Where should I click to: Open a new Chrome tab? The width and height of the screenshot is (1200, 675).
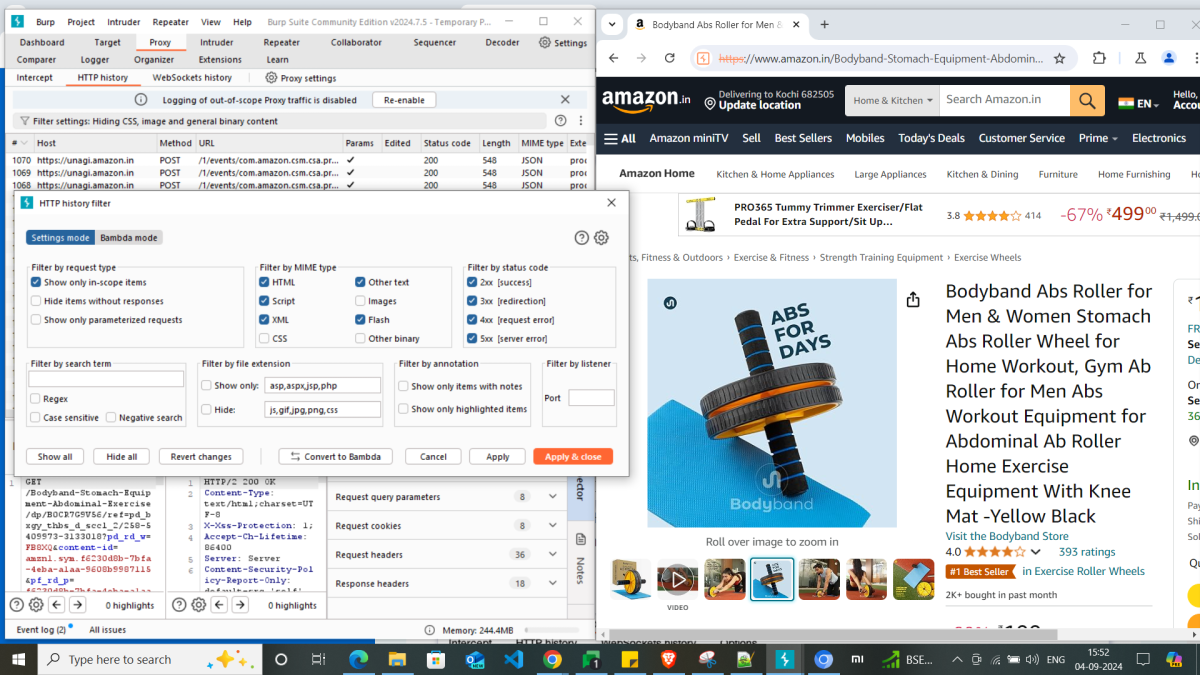(x=825, y=25)
